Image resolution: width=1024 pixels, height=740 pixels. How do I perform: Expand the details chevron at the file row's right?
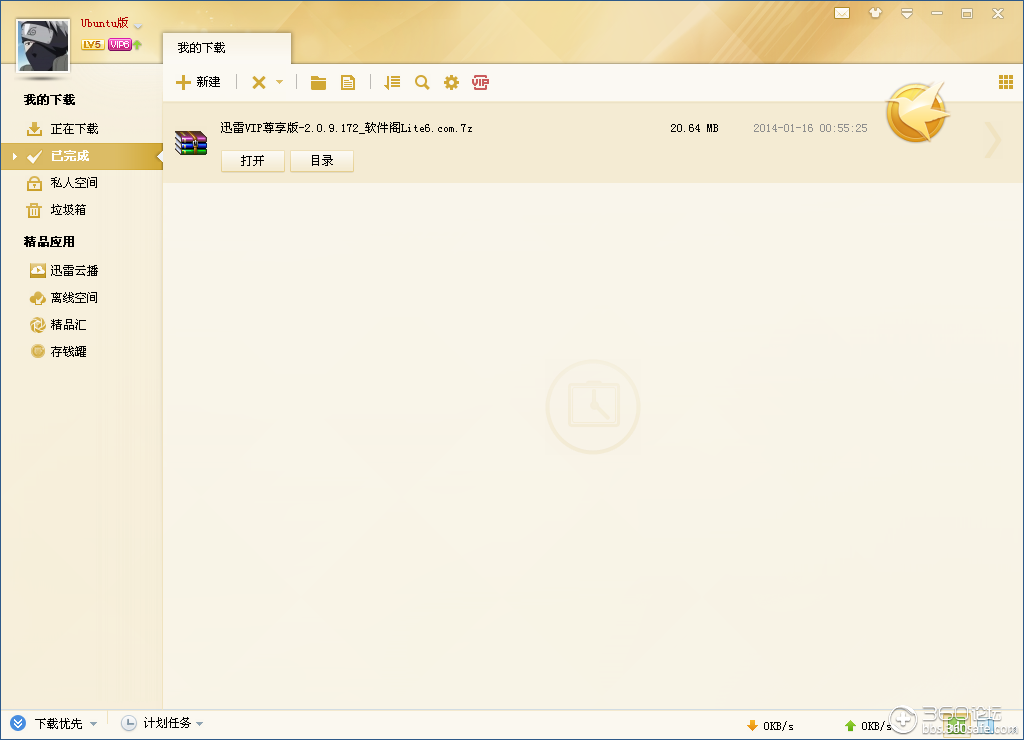click(993, 138)
